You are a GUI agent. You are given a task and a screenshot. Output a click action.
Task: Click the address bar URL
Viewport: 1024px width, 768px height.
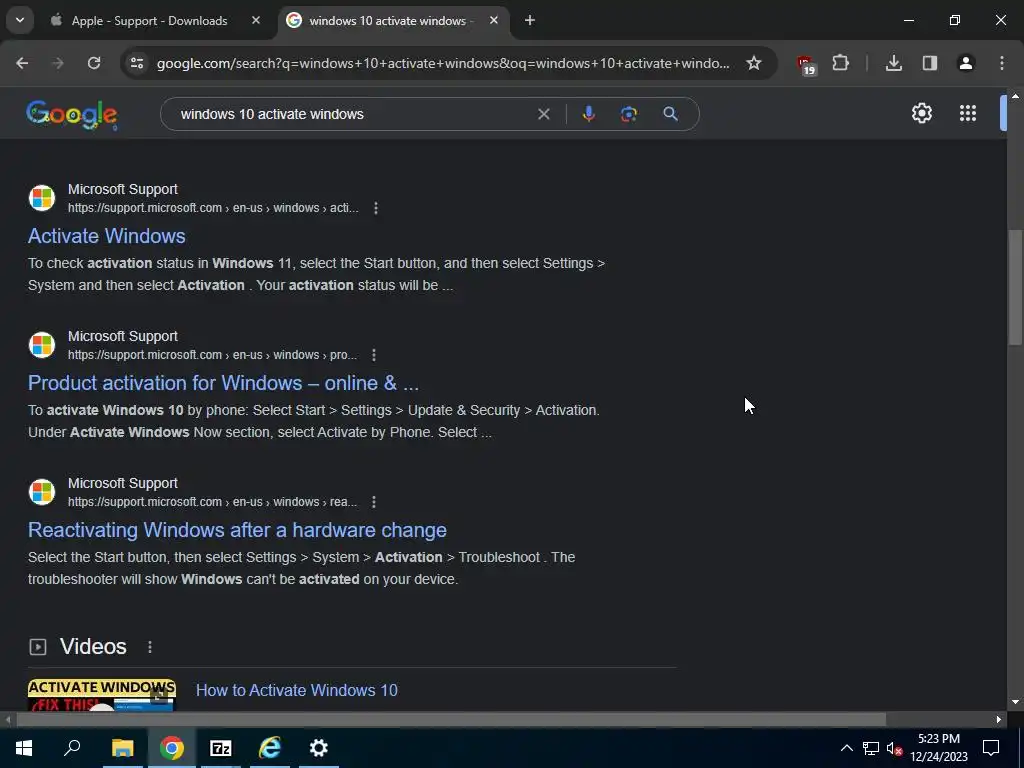[443, 63]
